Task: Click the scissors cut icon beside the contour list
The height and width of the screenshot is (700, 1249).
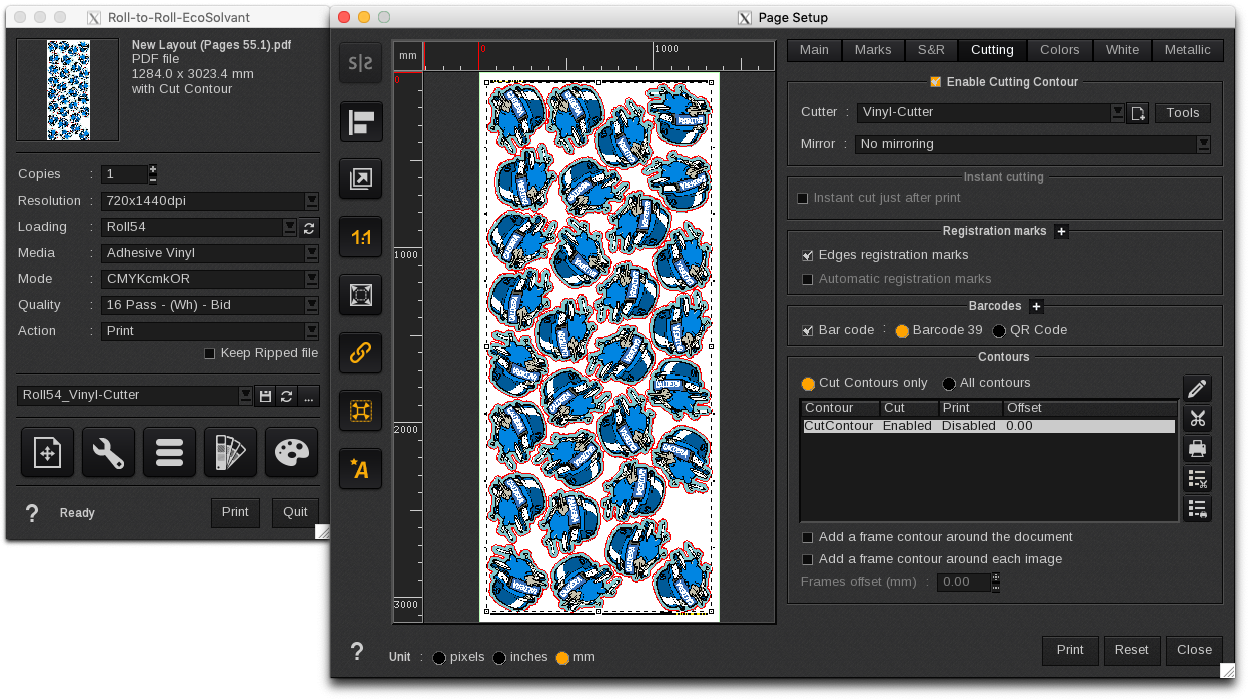Action: click(x=1197, y=418)
